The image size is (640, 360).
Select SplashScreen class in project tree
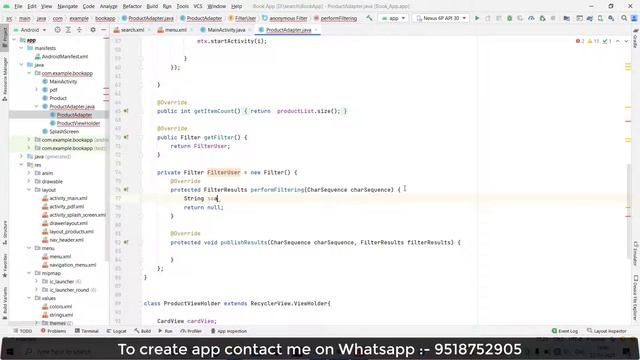click(x=60, y=131)
